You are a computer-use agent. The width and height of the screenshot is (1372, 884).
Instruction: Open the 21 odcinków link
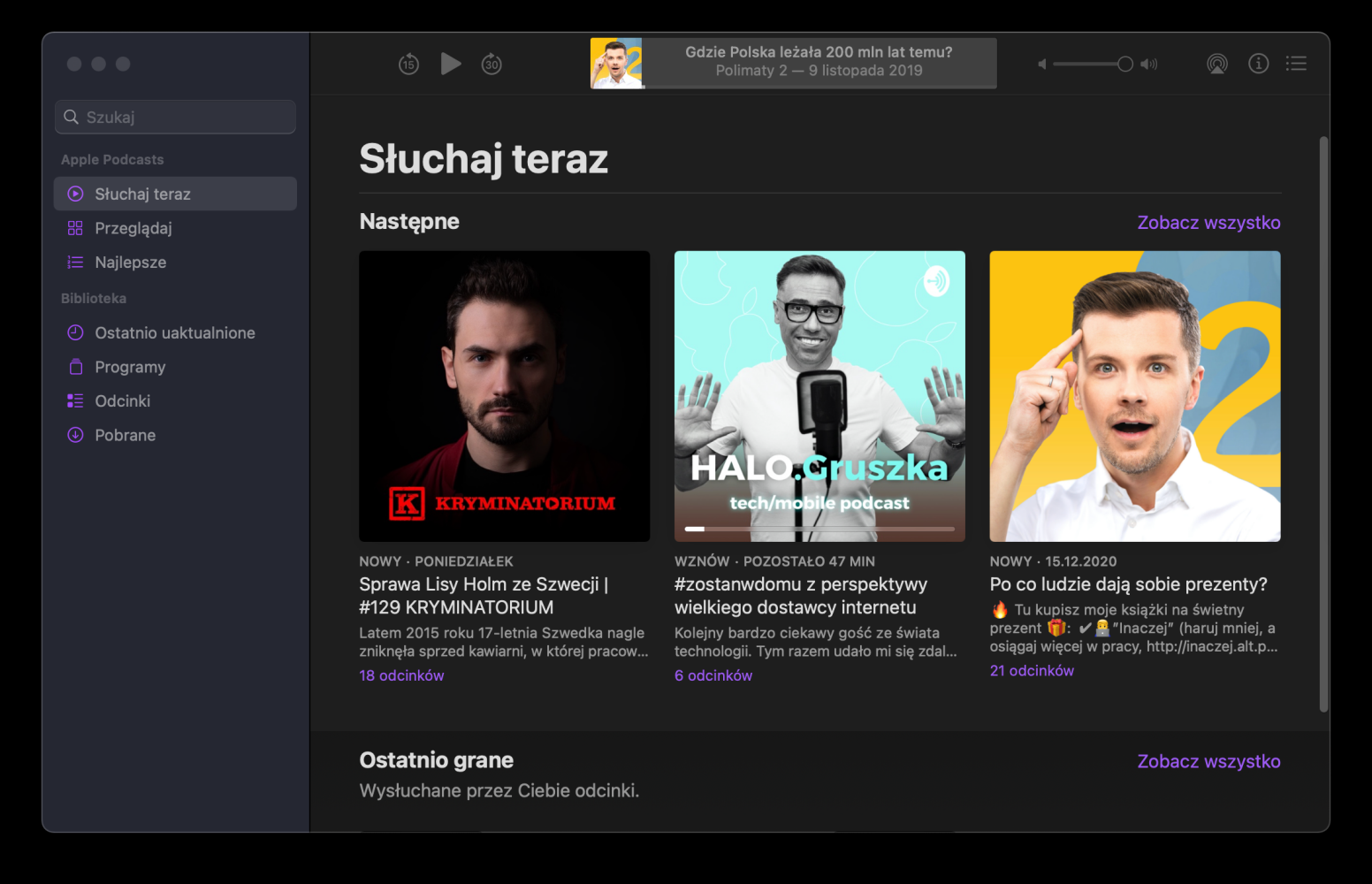1032,671
